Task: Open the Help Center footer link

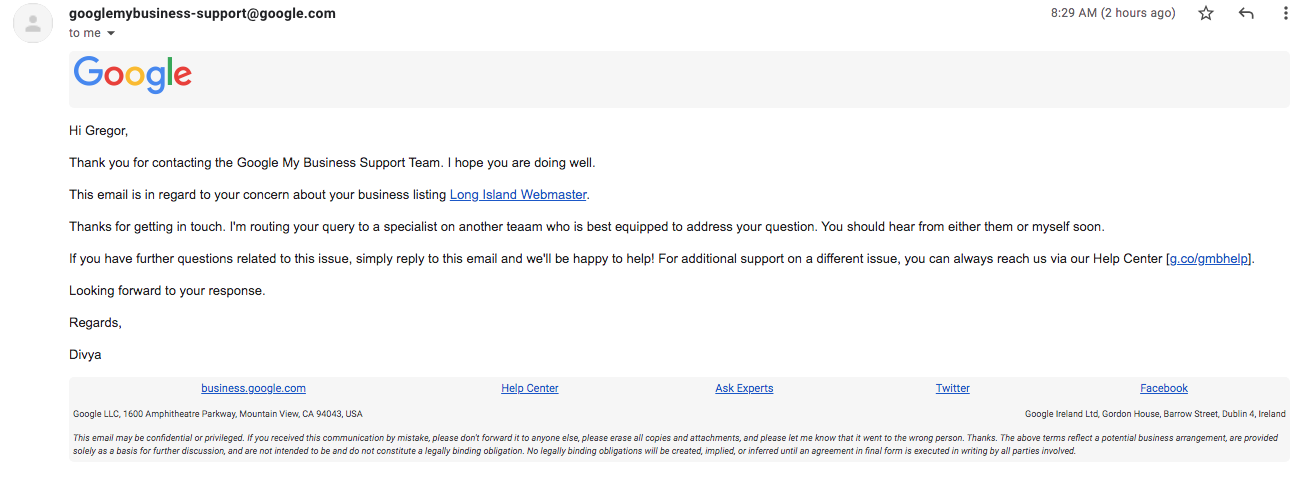Action: 530,388
